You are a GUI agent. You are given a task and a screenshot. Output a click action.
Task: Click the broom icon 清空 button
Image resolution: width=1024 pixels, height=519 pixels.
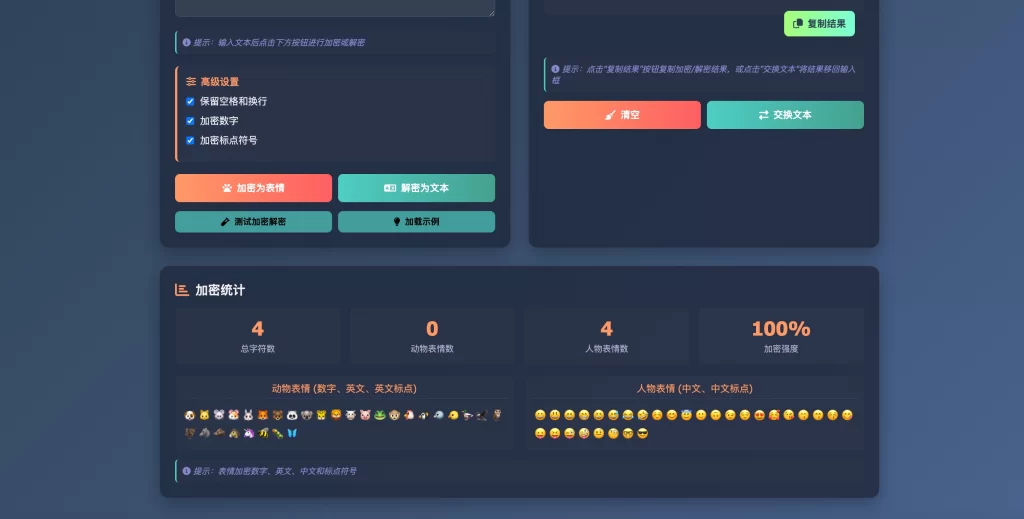622,115
